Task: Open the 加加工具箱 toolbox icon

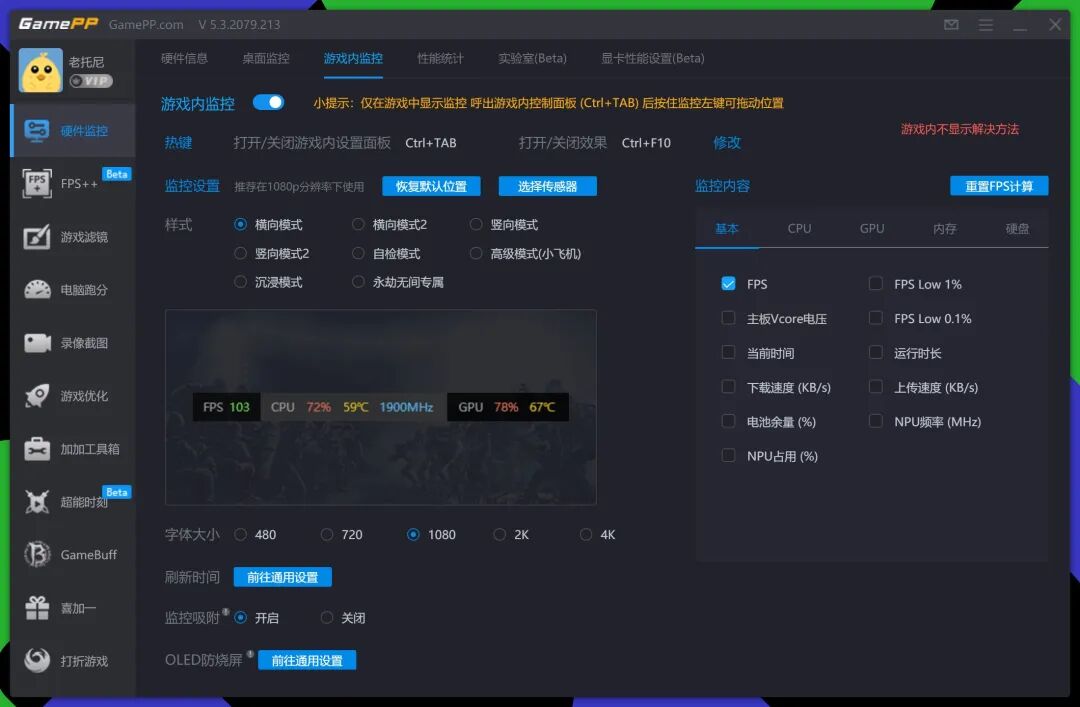Action: [x=37, y=449]
